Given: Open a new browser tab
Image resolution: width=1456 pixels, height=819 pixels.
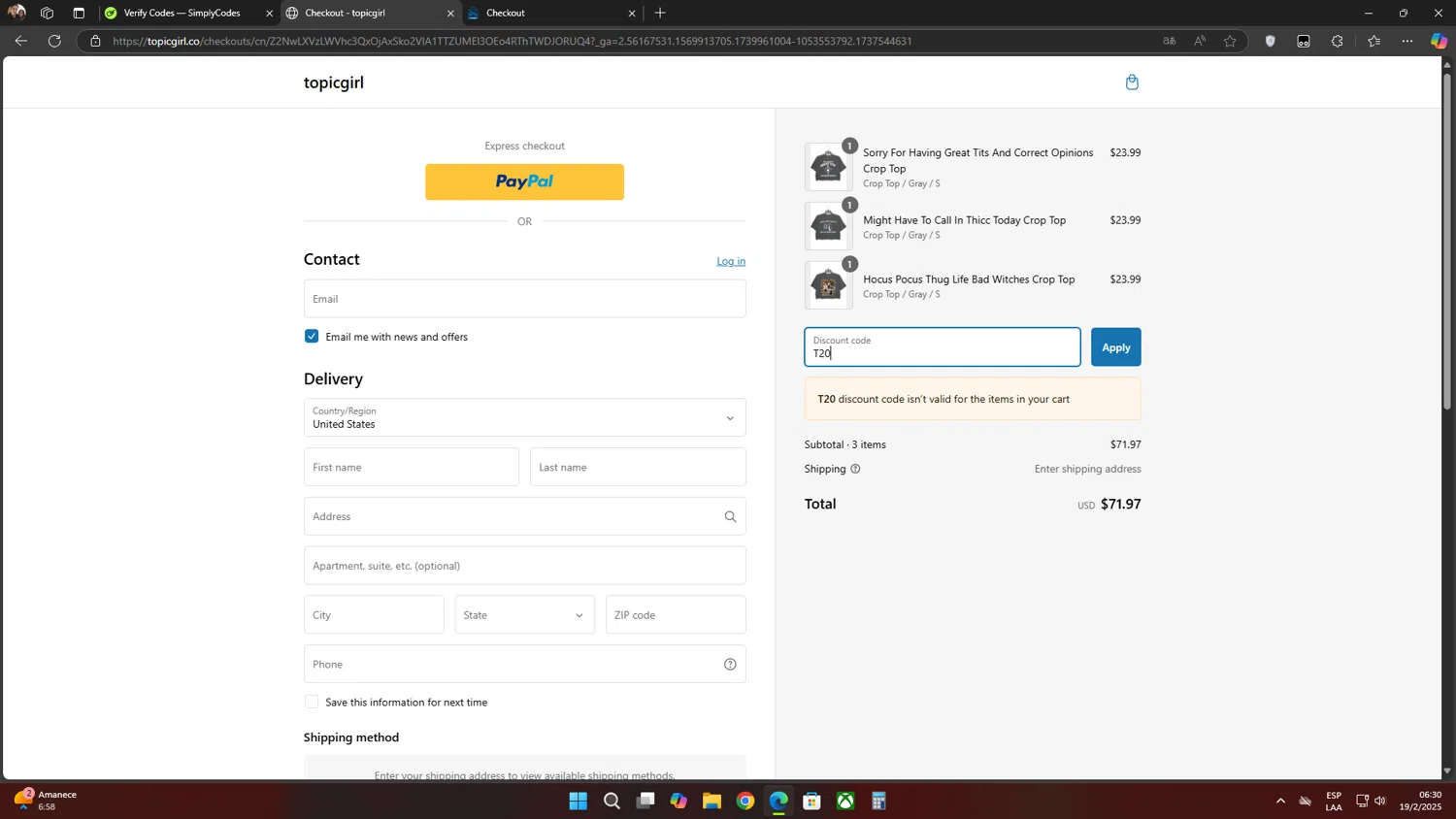Looking at the screenshot, I should coord(660,13).
